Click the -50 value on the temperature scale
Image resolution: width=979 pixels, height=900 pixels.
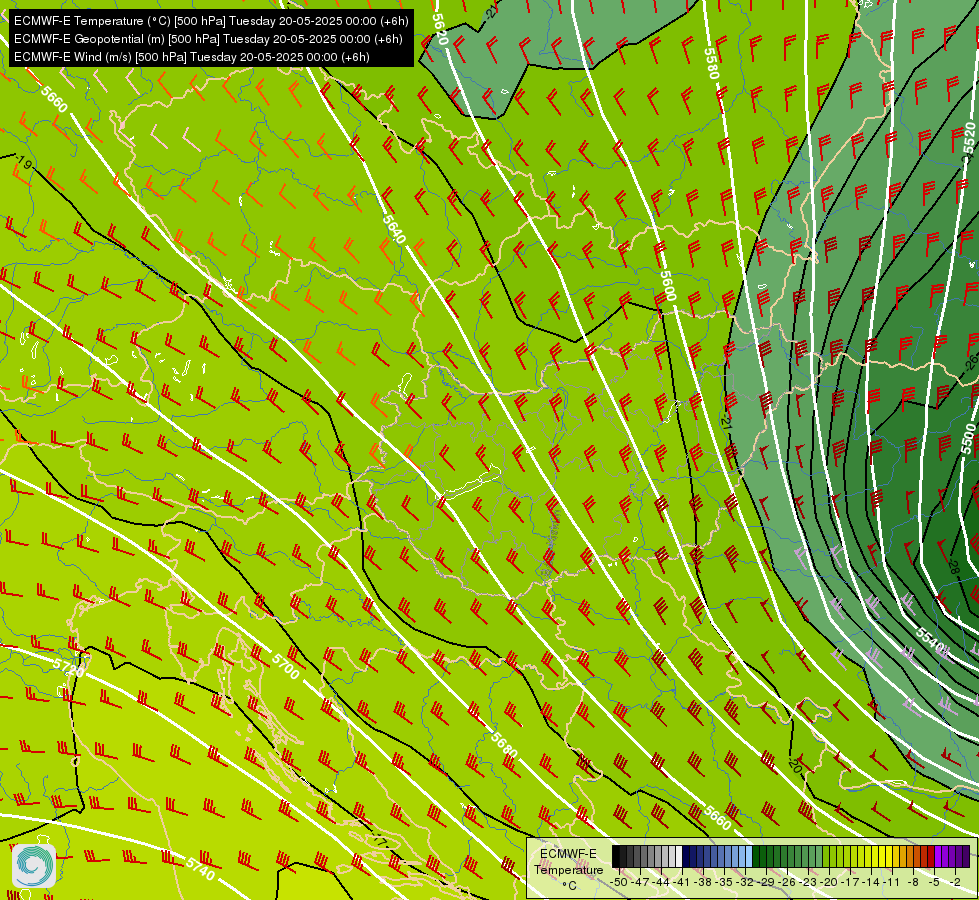(x=618, y=882)
